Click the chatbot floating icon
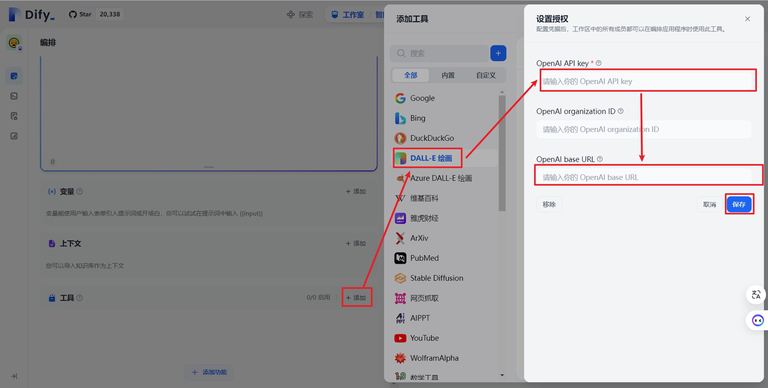 pos(757,320)
